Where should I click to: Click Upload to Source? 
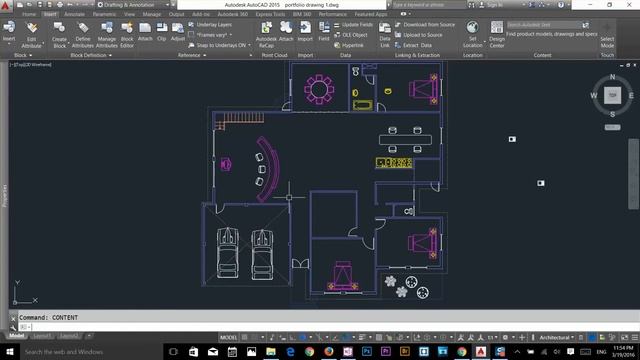(x=419, y=35)
